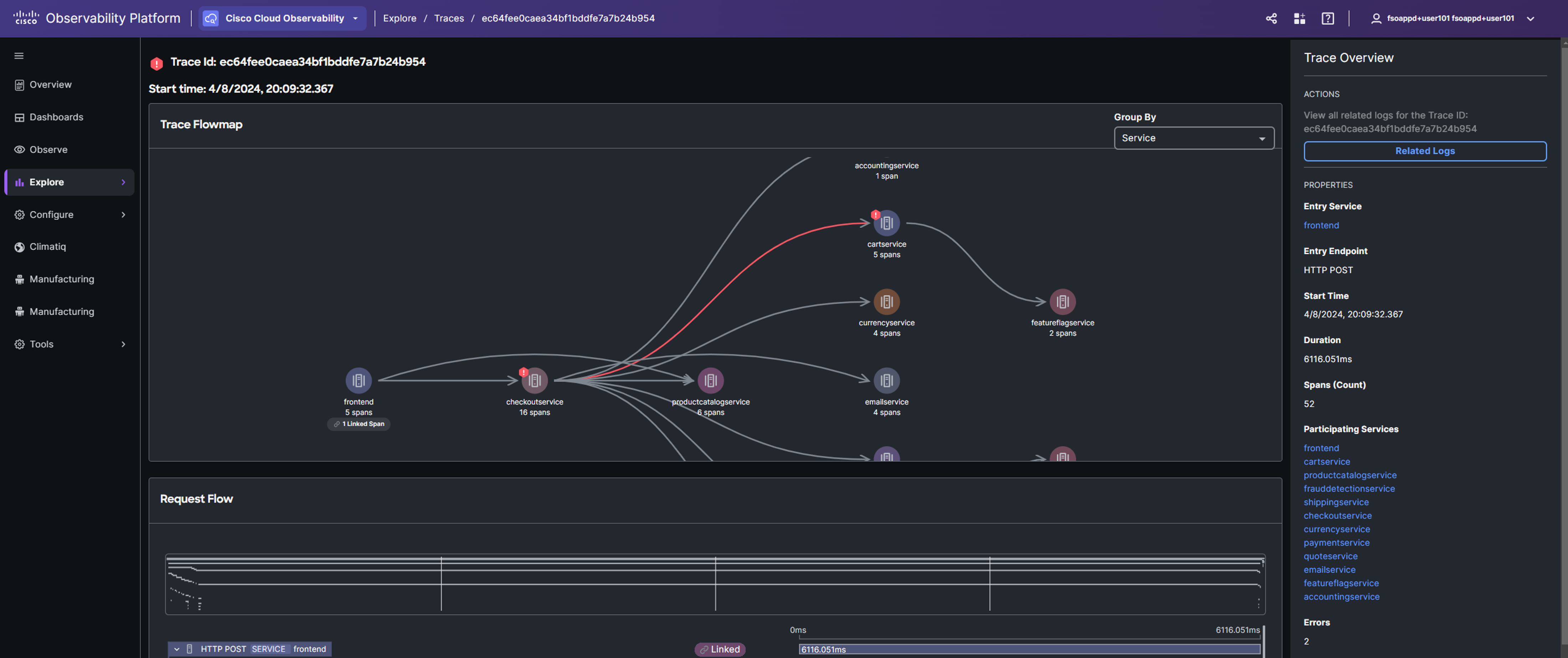The height and width of the screenshot is (658, 1568).
Task: Open the help question mark icon
Action: pos(1327,18)
